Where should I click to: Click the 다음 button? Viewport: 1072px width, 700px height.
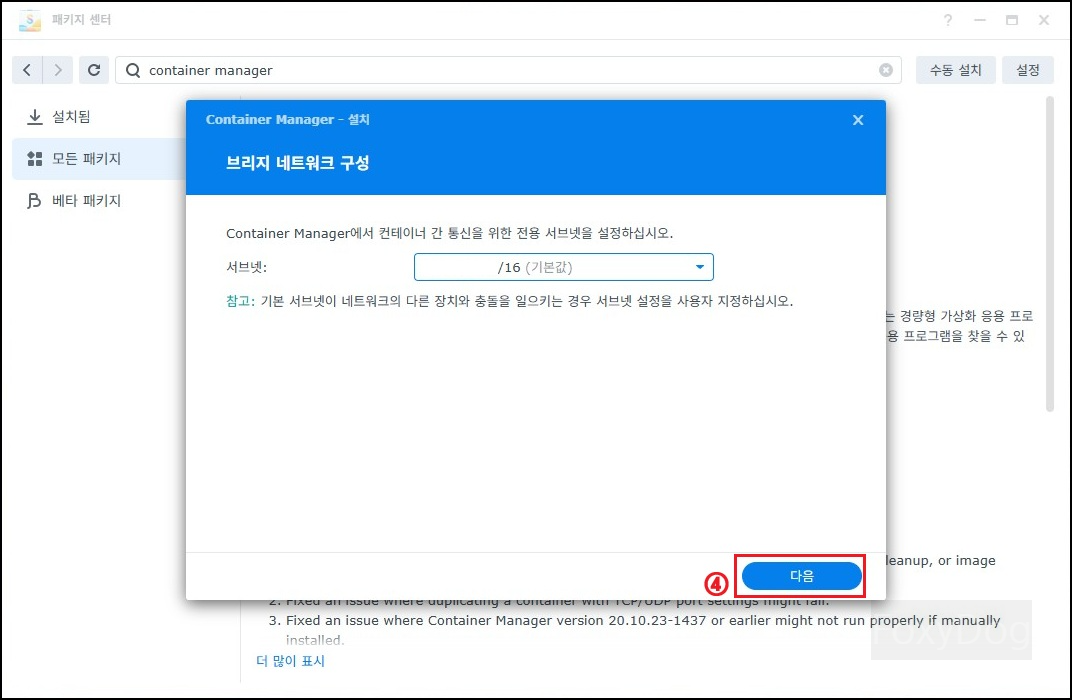801,576
